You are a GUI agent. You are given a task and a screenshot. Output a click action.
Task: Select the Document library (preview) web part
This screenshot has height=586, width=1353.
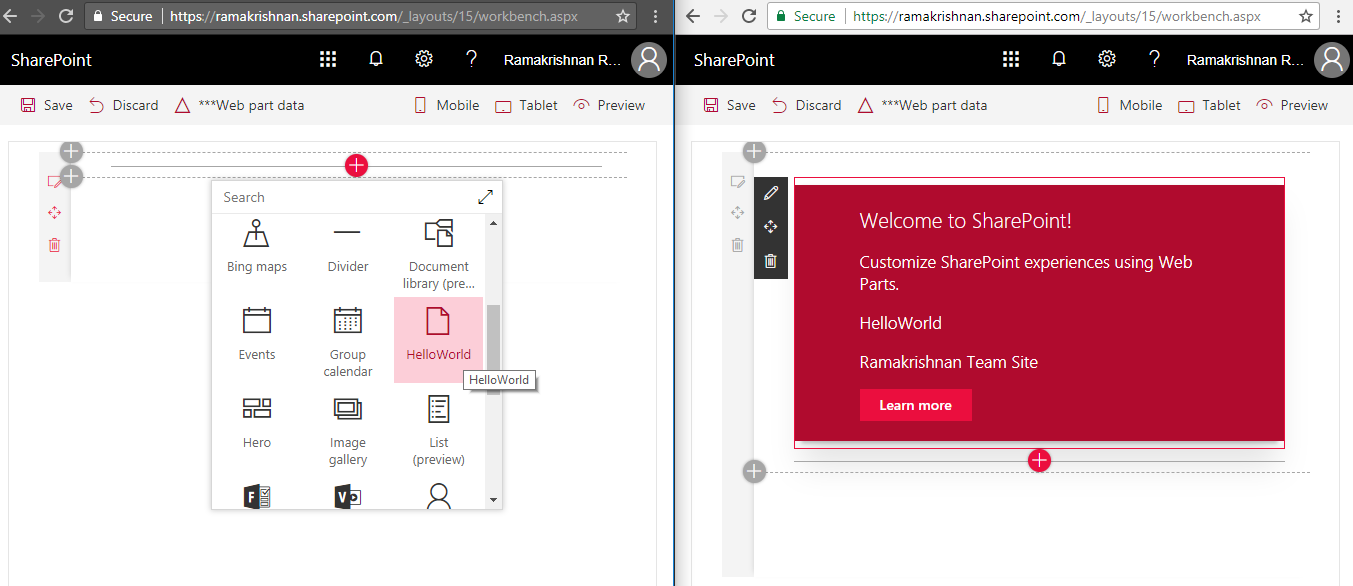tap(438, 254)
